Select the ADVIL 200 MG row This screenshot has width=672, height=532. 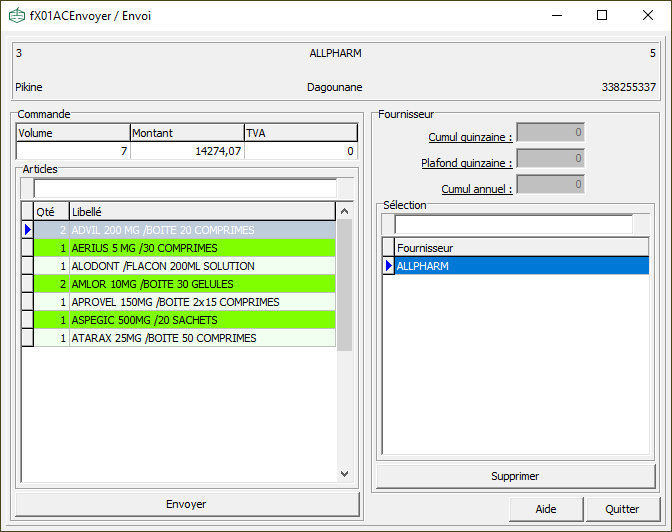click(x=185, y=230)
